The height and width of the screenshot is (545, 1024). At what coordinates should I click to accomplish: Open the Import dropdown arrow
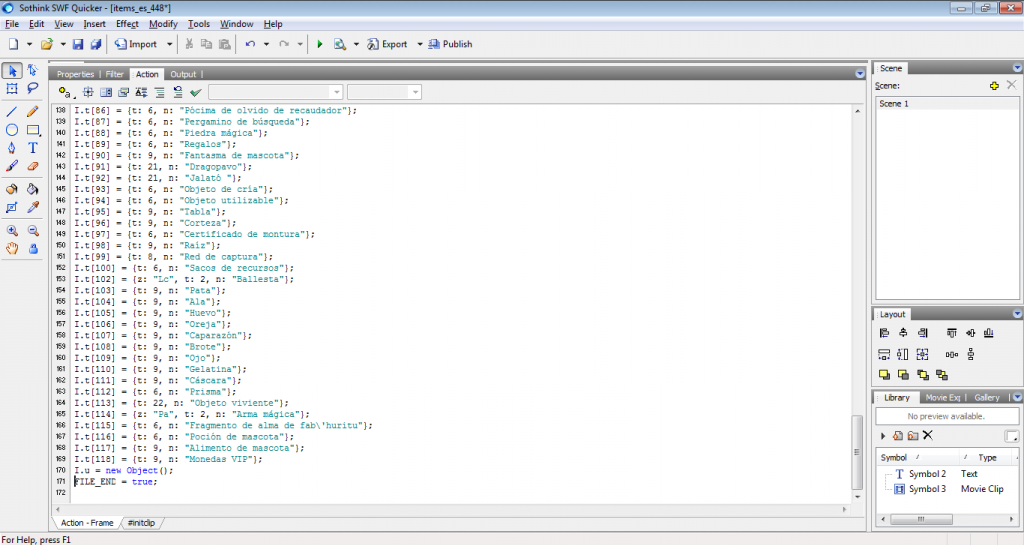coord(169,44)
